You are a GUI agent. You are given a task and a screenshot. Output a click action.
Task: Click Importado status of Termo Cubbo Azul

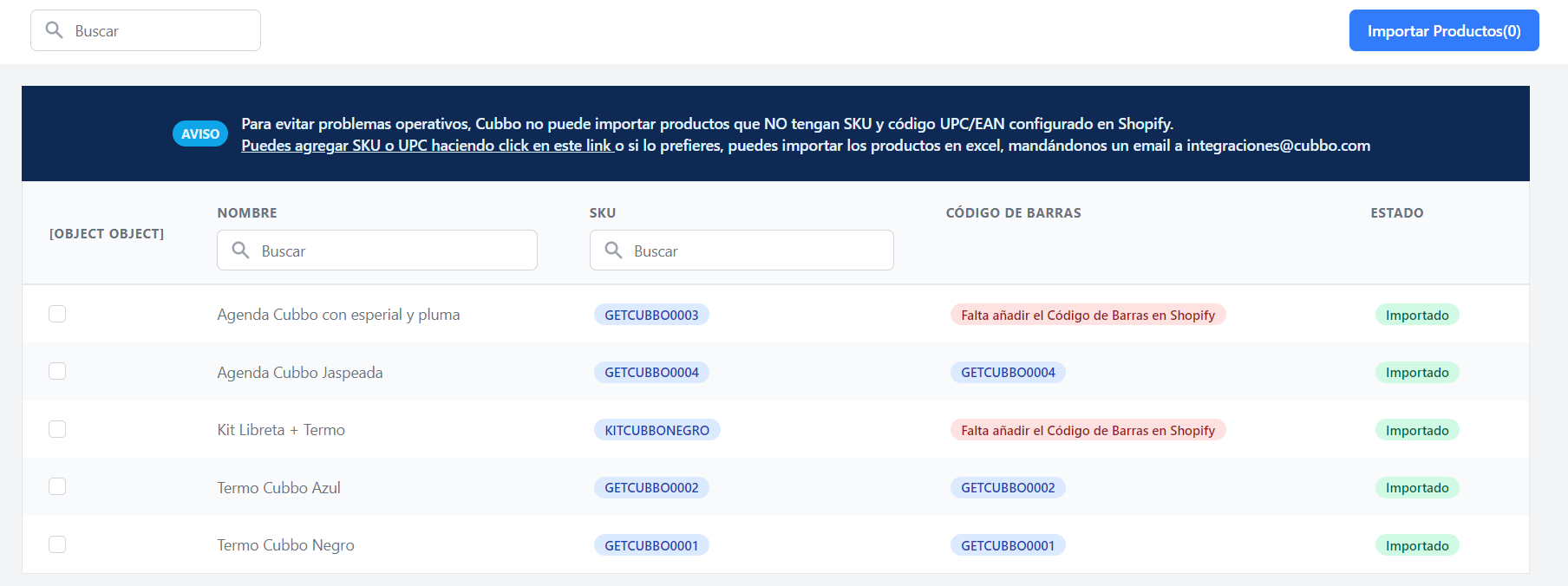click(1417, 488)
